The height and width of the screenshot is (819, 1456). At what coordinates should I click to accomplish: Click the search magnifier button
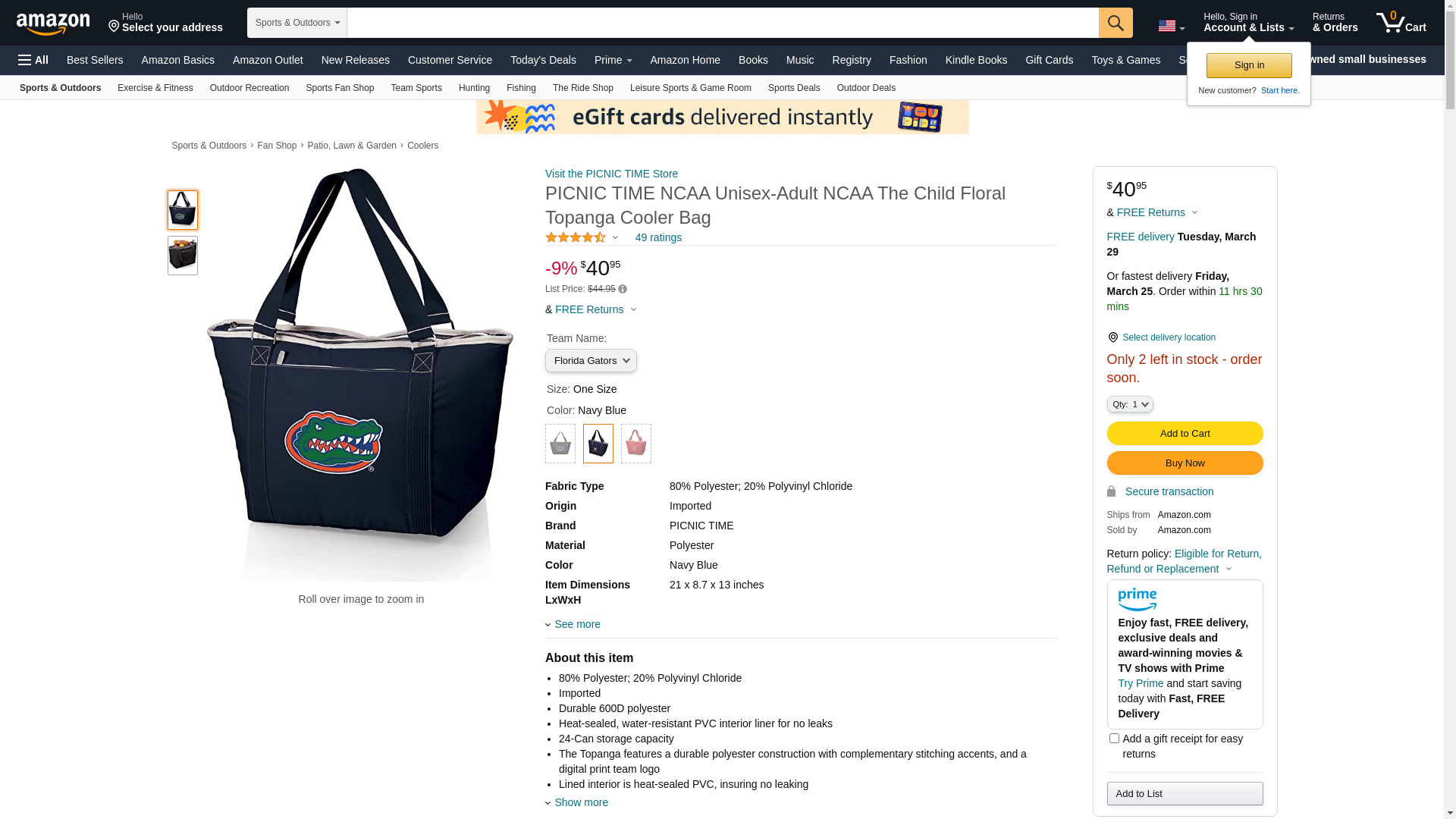click(x=1115, y=23)
